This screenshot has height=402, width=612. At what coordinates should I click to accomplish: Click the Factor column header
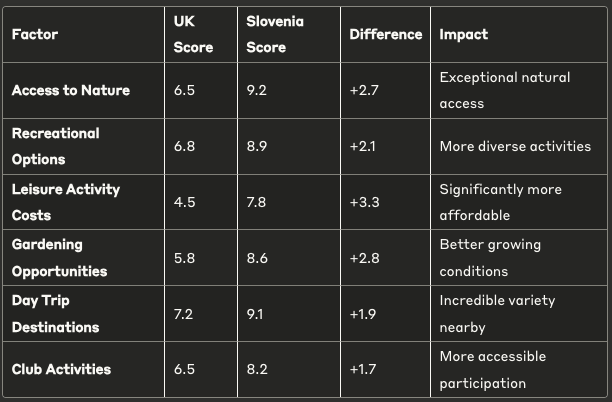35,34
